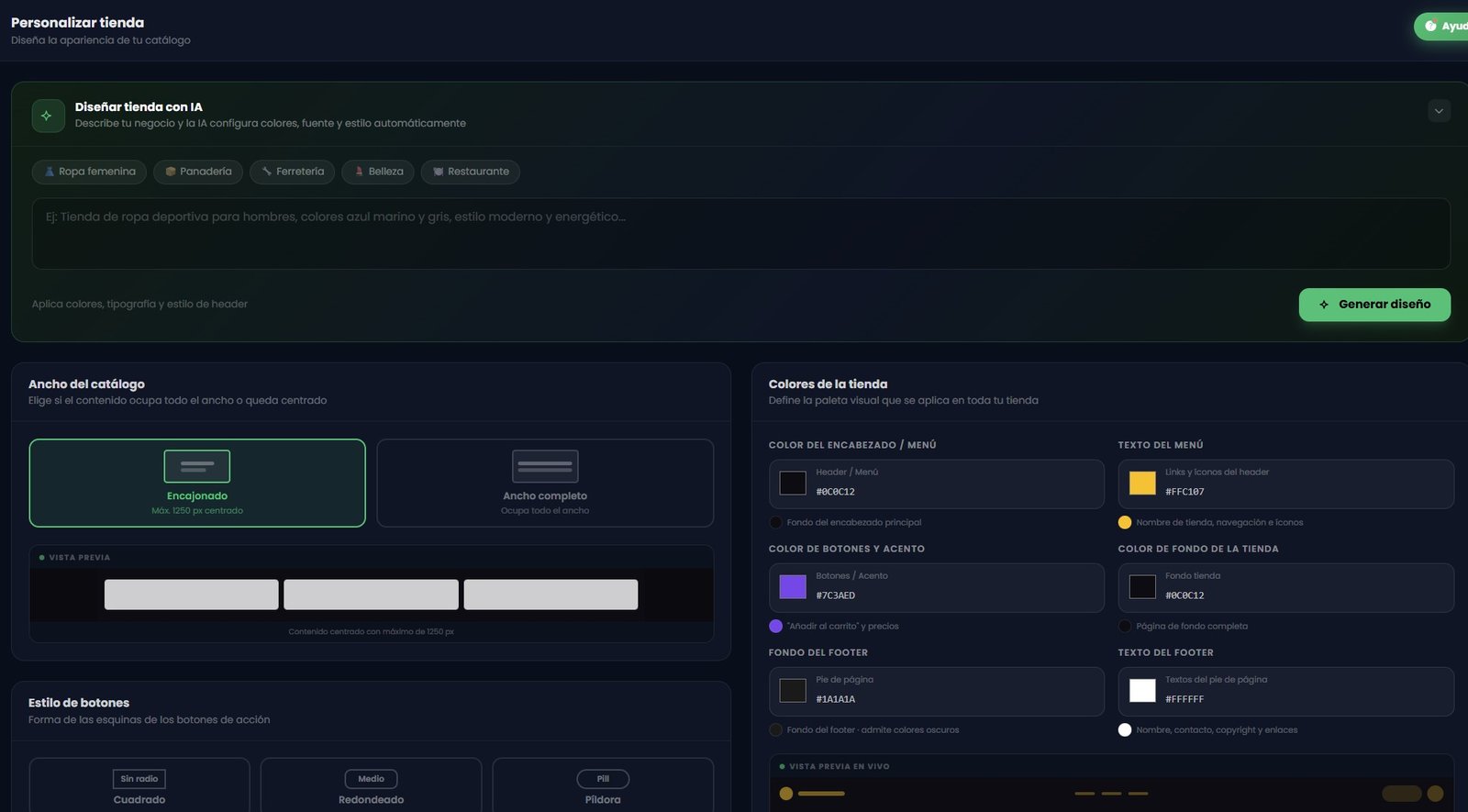Edit the #FFFFFF footer text hex field
The height and width of the screenshot is (812, 1468).
(x=1185, y=699)
